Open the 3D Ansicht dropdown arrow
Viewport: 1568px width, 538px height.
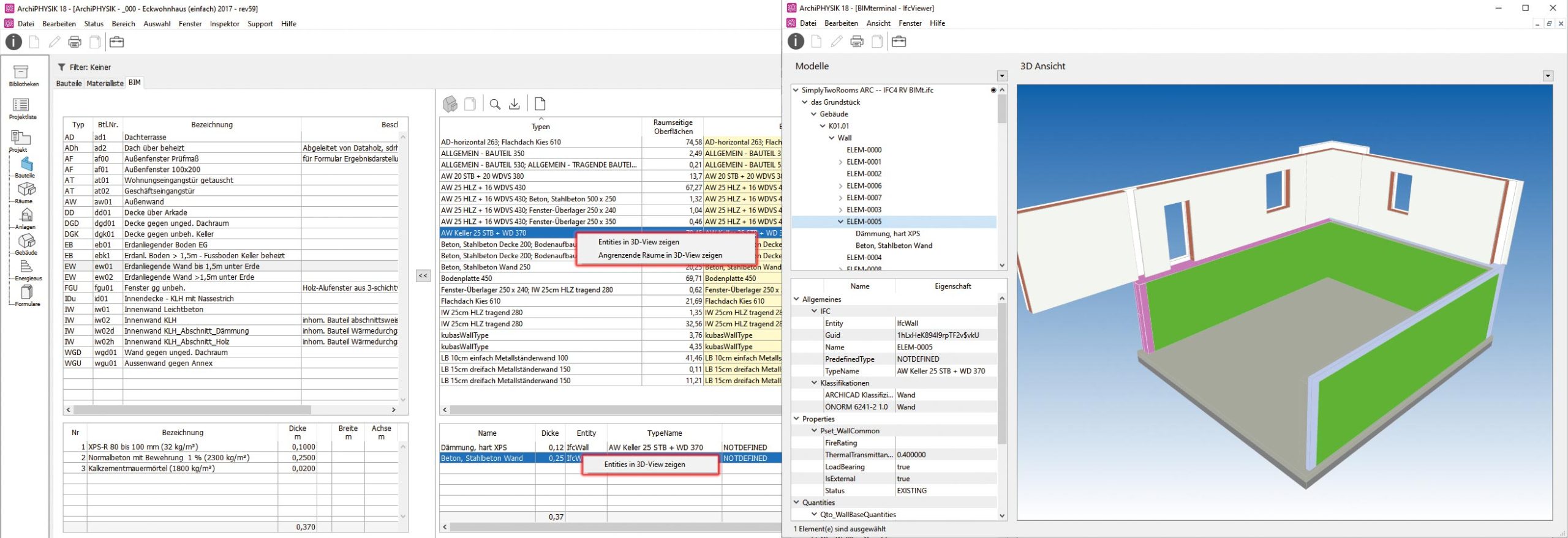click(x=1548, y=77)
